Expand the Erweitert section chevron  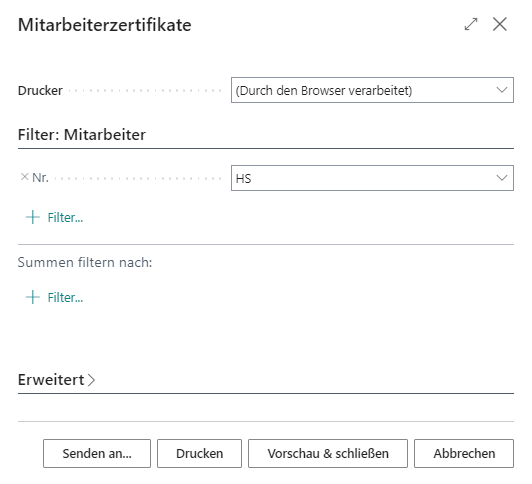pyautogui.click(x=91, y=380)
